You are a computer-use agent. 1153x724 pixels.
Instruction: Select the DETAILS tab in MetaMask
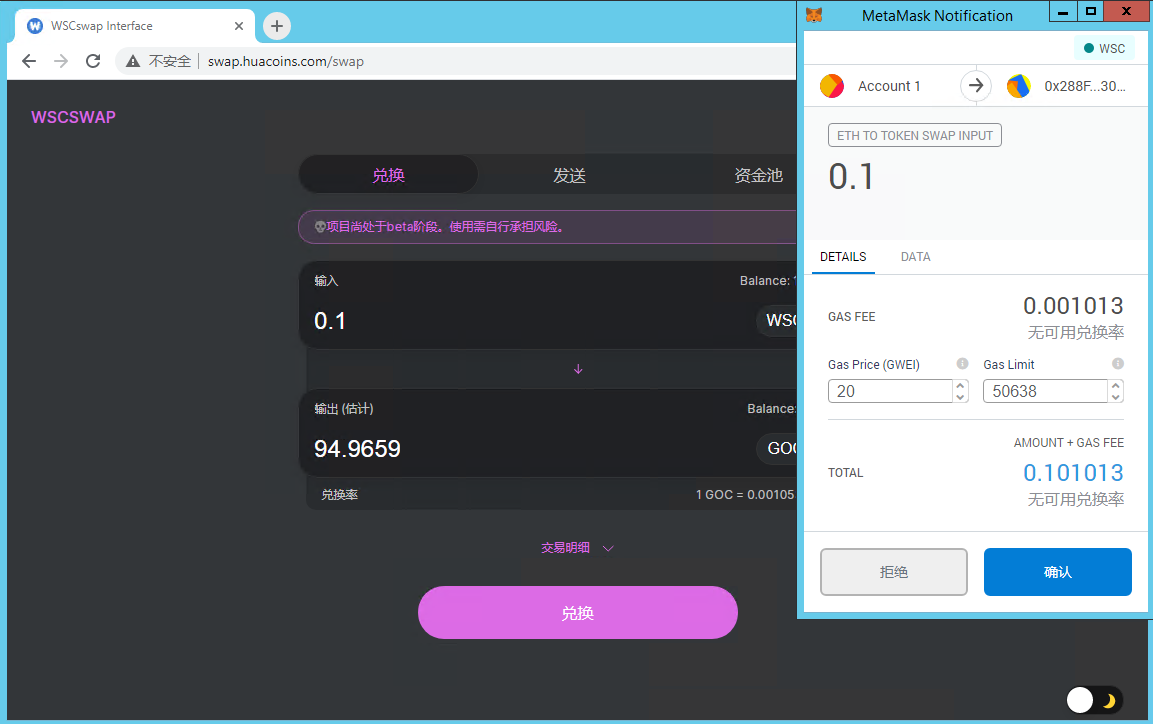tap(843, 257)
